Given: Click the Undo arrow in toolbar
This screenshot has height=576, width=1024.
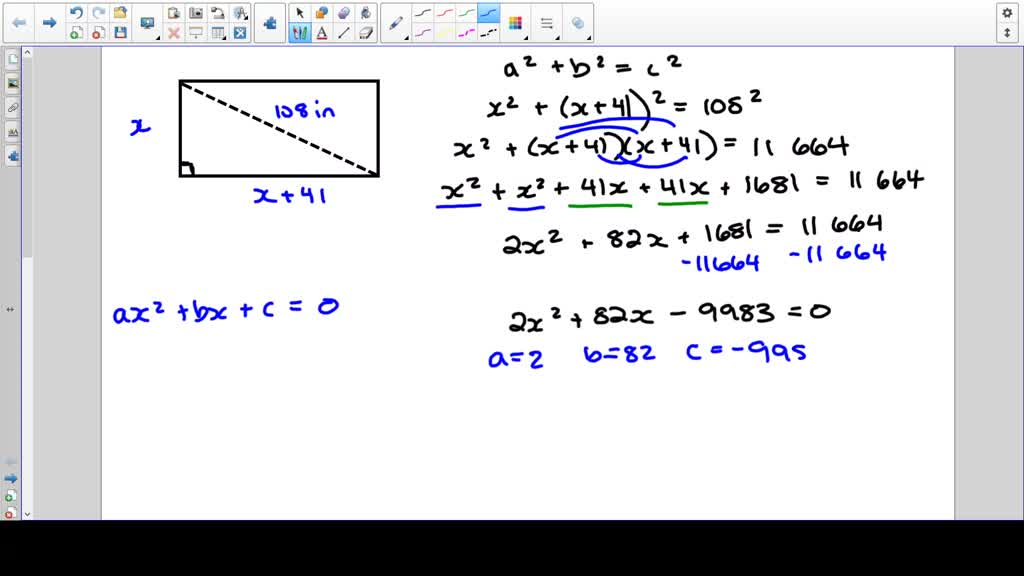Looking at the screenshot, I should click(x=76, y=14).
